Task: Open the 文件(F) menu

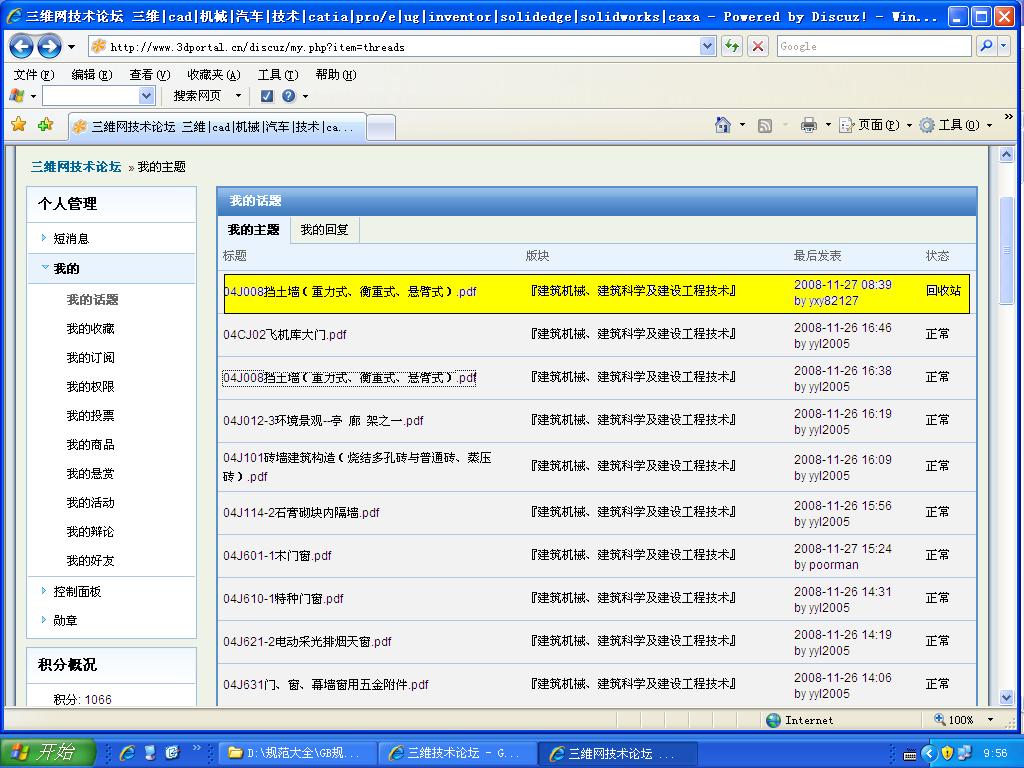Action: (34, 75)
